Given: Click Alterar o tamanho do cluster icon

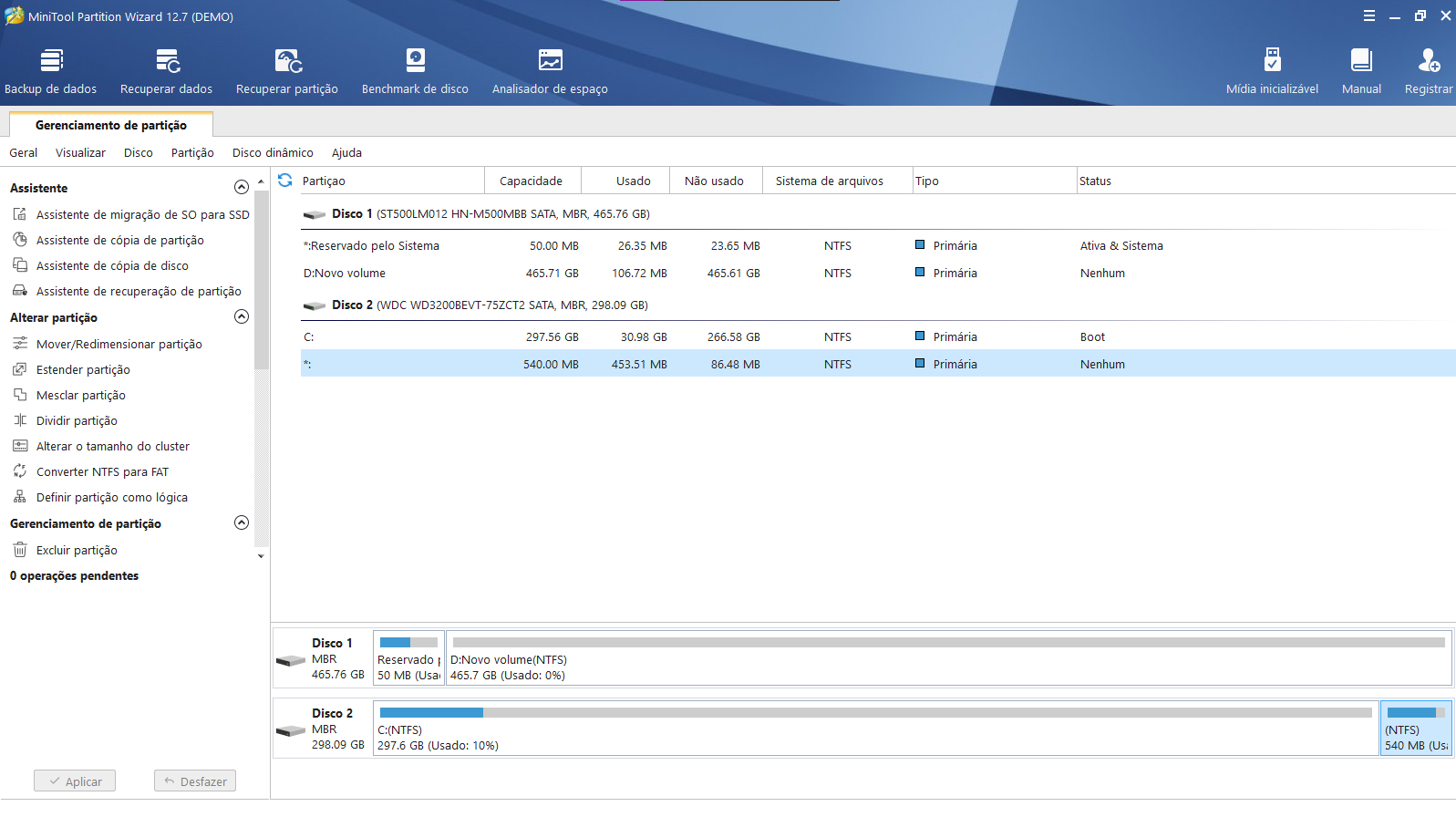Looking at the screenshot, I should [x=20, y=446].
